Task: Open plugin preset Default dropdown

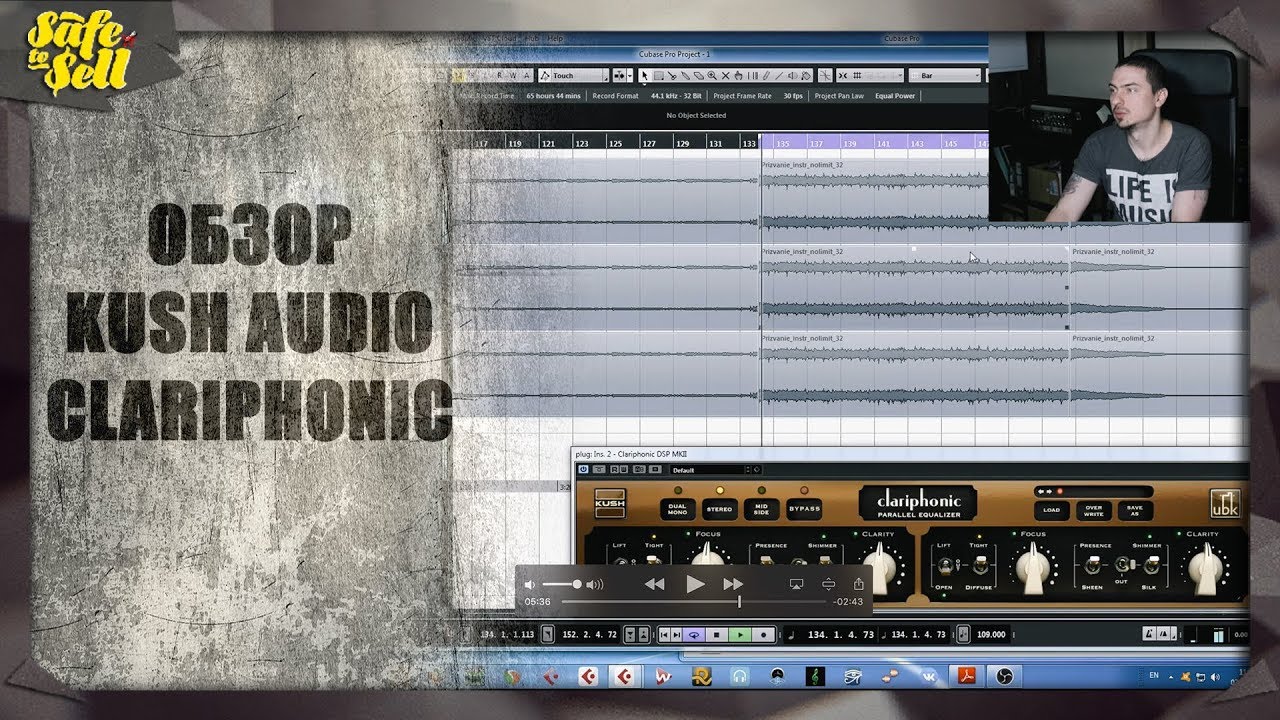Action: tap(710, 469)
